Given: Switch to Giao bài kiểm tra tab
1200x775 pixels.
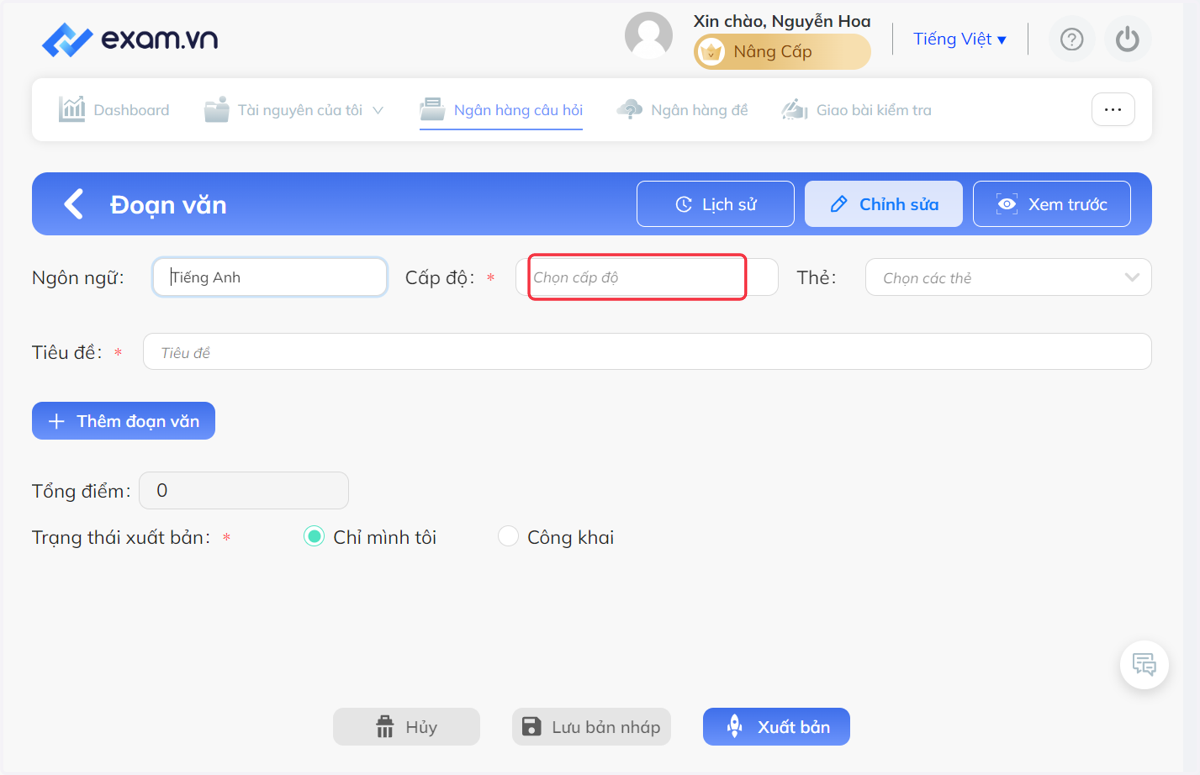Looking at the screenshot, I should point(856,110).
